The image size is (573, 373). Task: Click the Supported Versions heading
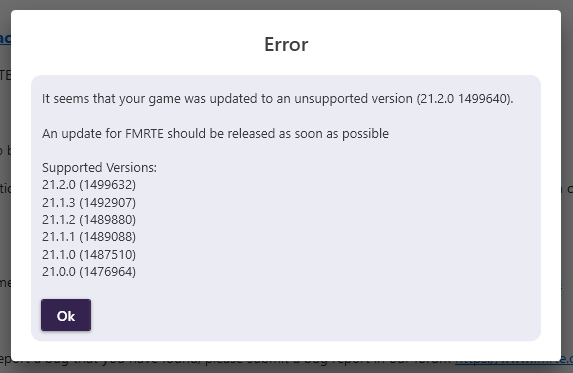coord(99,168)
